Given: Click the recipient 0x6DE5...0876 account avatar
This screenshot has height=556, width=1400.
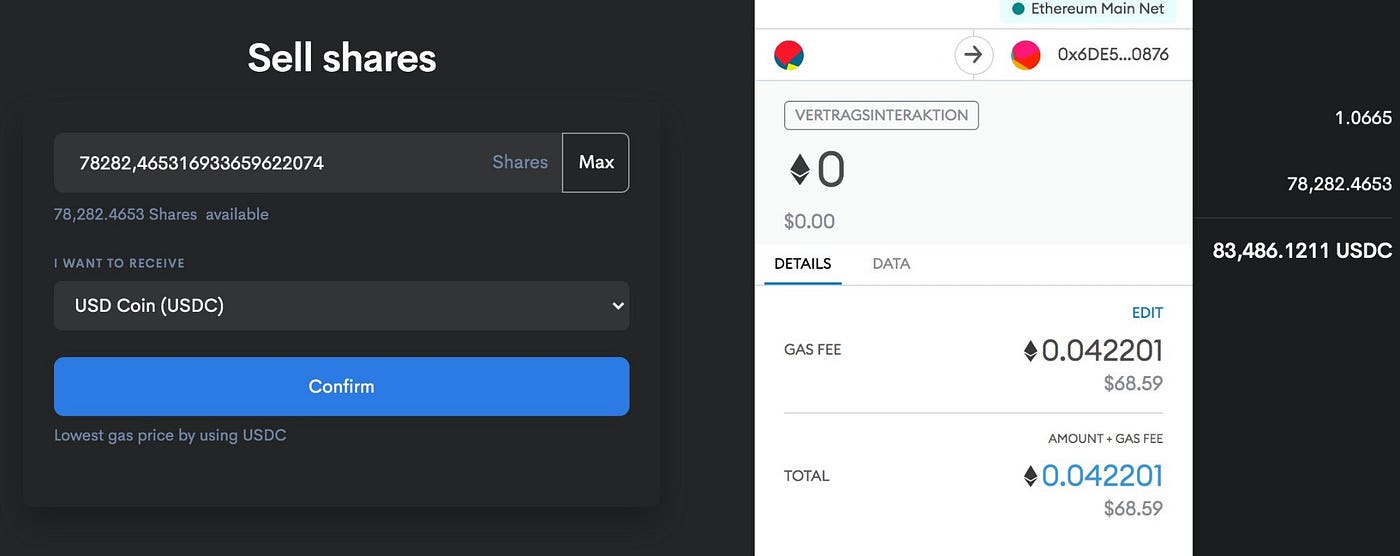Looking at the screenshot, I should pos(1026,55).
